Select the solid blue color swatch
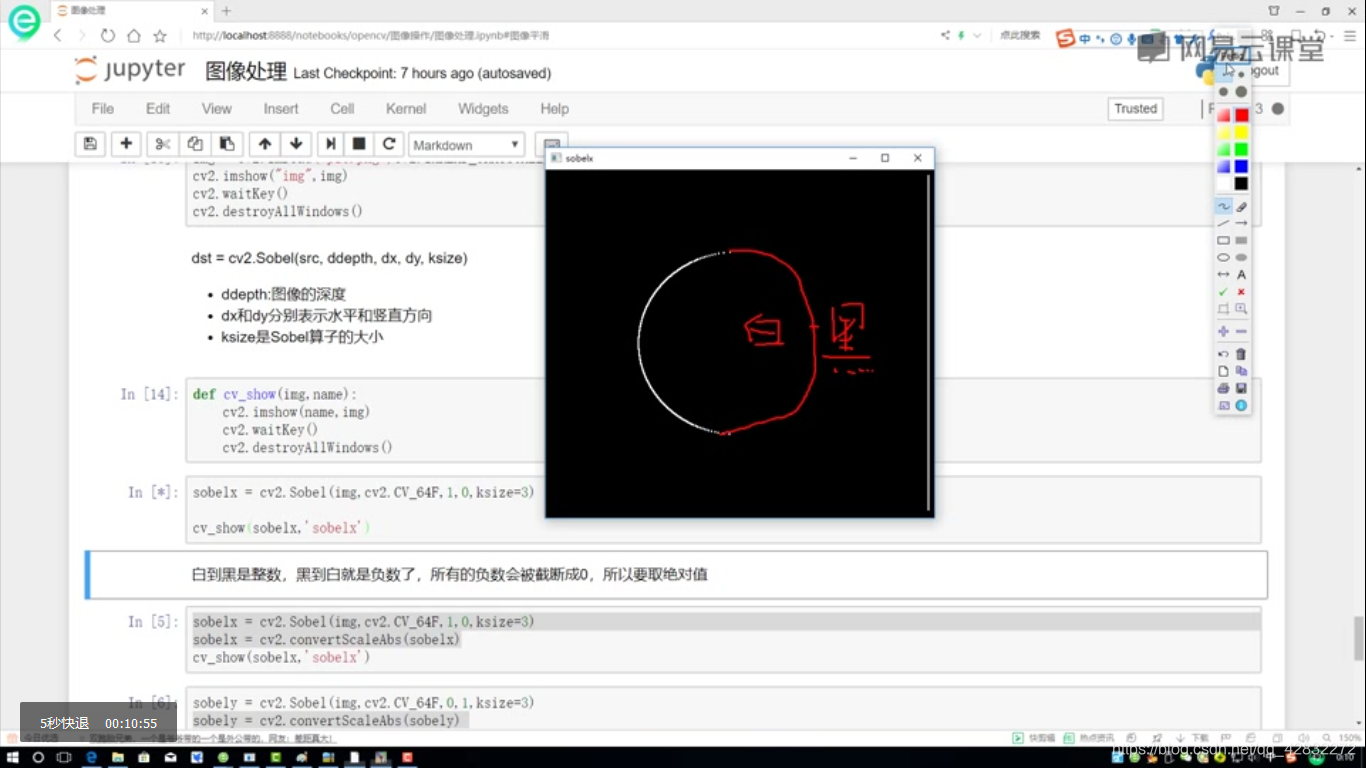Screen dimensions: 1366x768 click(x=1241, y=166)
